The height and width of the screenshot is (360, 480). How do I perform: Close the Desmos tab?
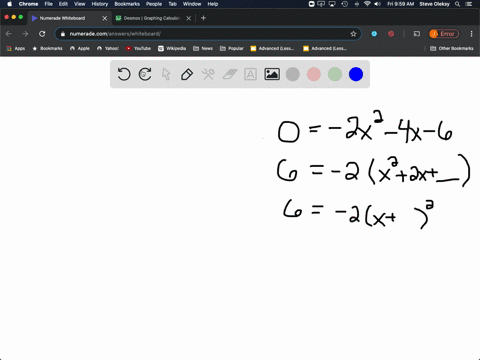tap(189, 18)
